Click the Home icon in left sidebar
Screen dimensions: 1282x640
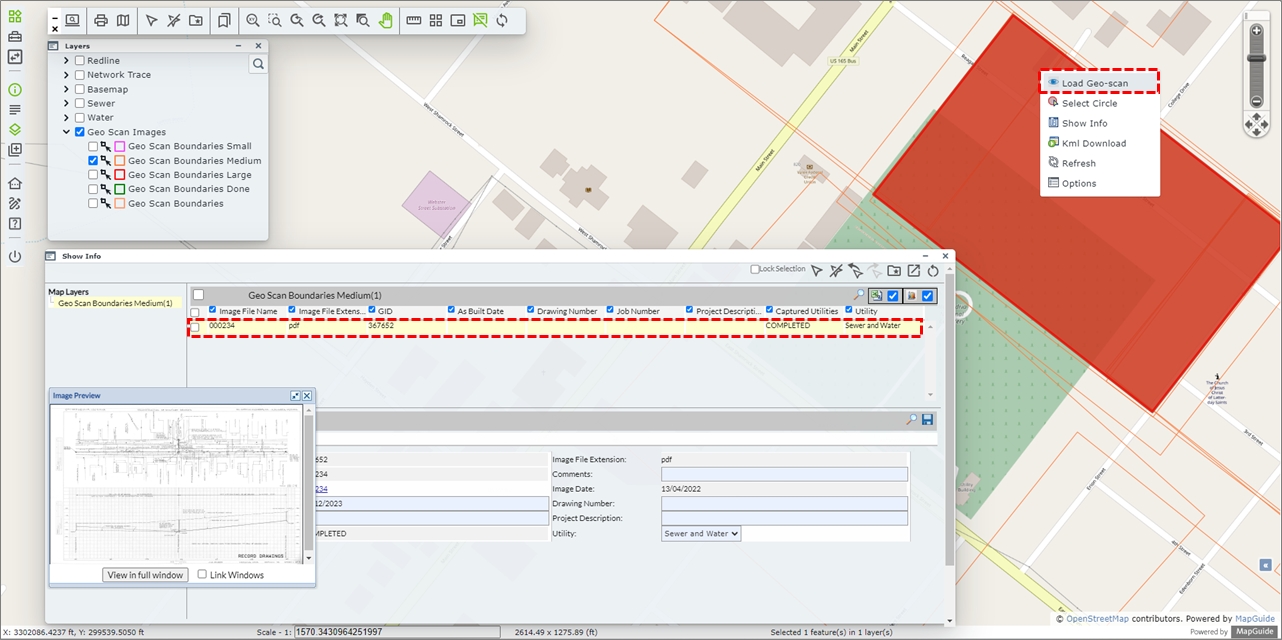coord(15,184)
